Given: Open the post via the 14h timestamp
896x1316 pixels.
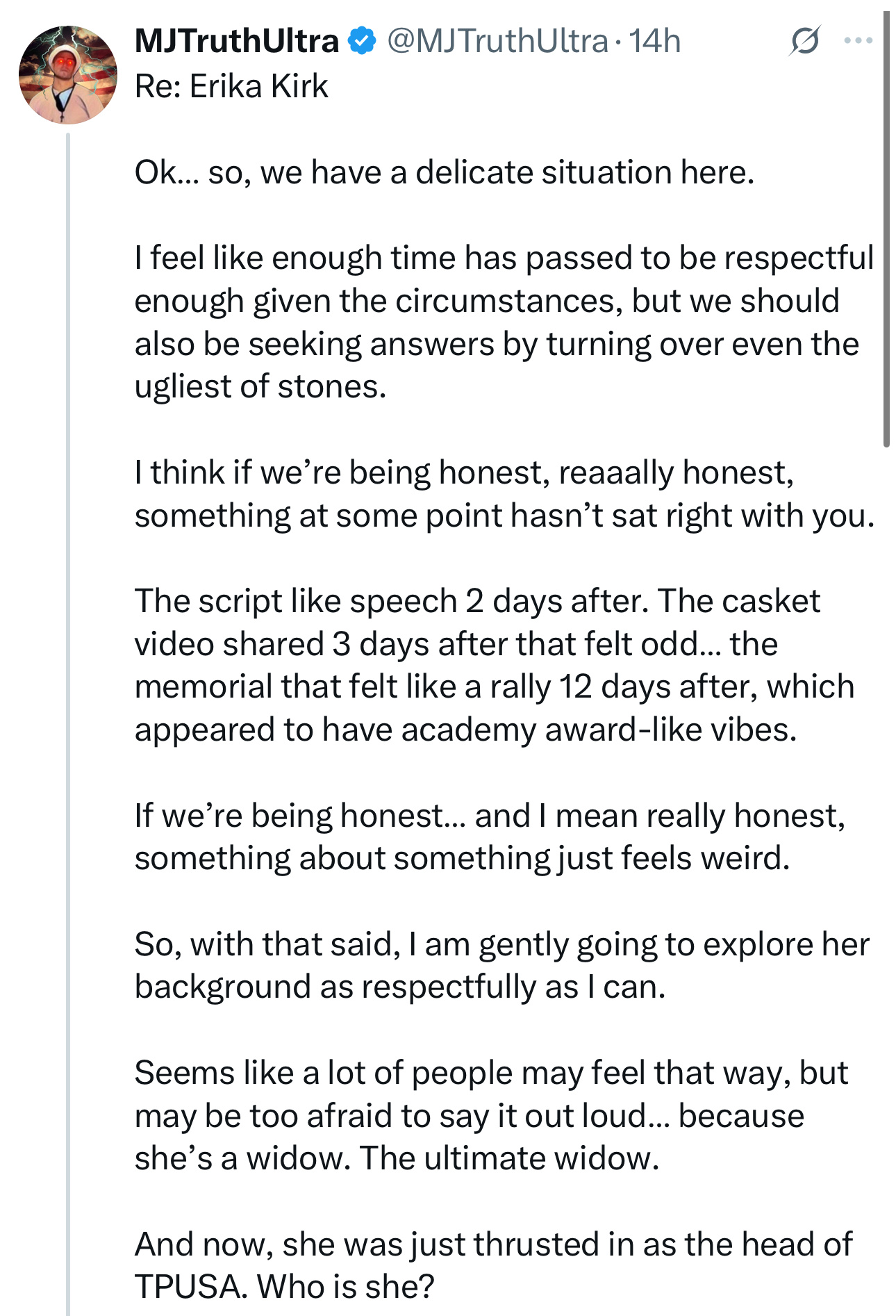Looking at the screenshot, I should point(654,41).
